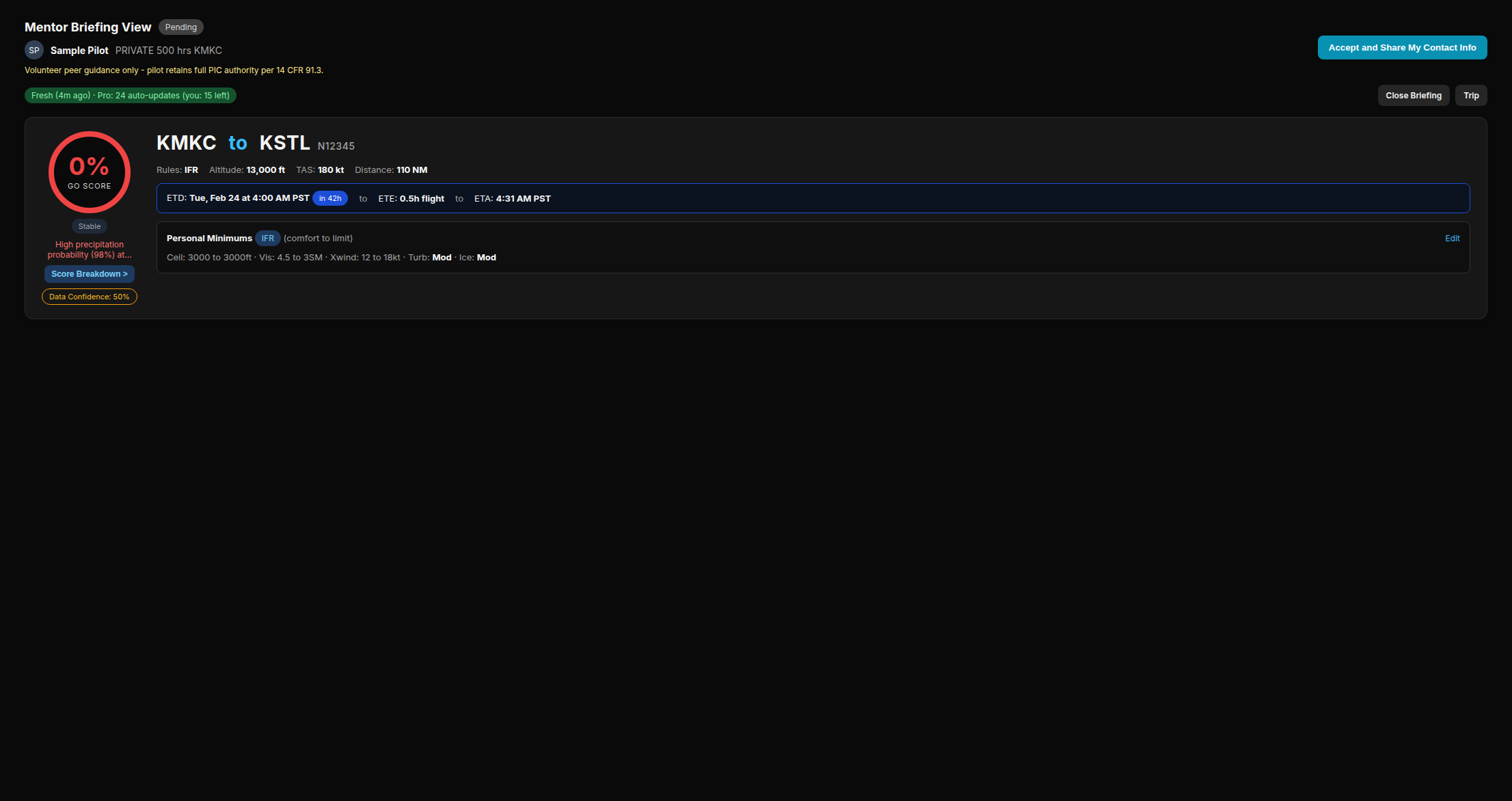Click the Volunteer peer guidance disclaimer text
This screenshot has height=801, width=1512.
pyautogui.click(x=174, y=70)
